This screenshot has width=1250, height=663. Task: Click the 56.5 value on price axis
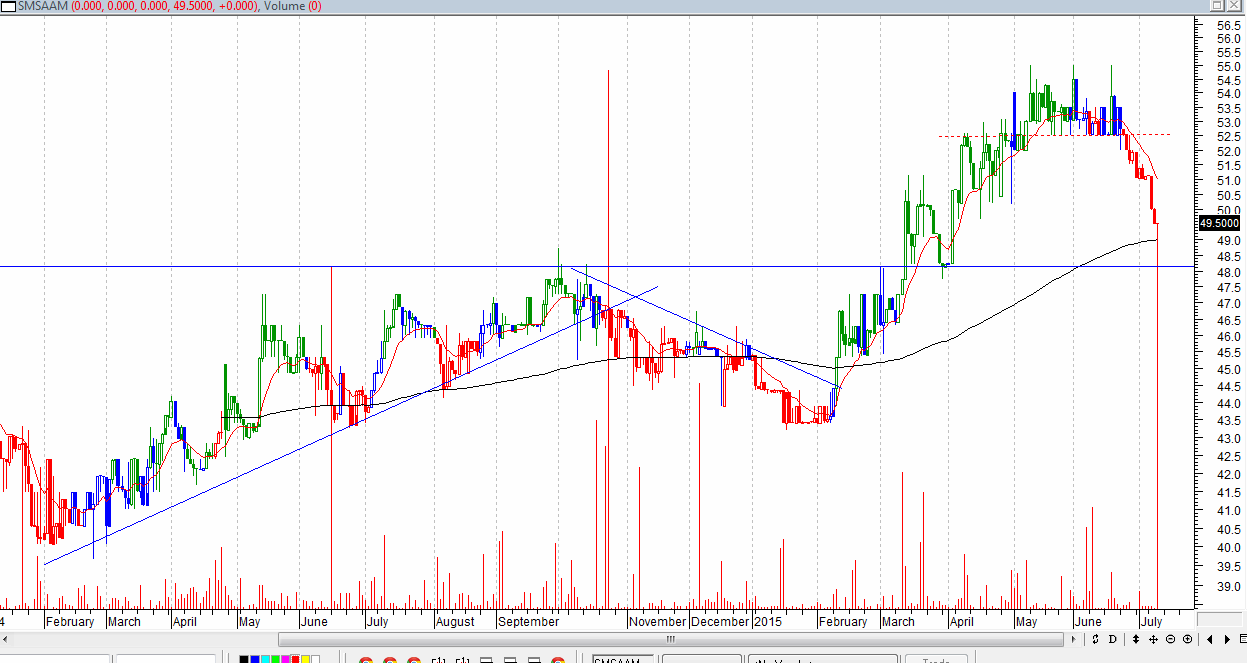click(x=1229, y=24)
